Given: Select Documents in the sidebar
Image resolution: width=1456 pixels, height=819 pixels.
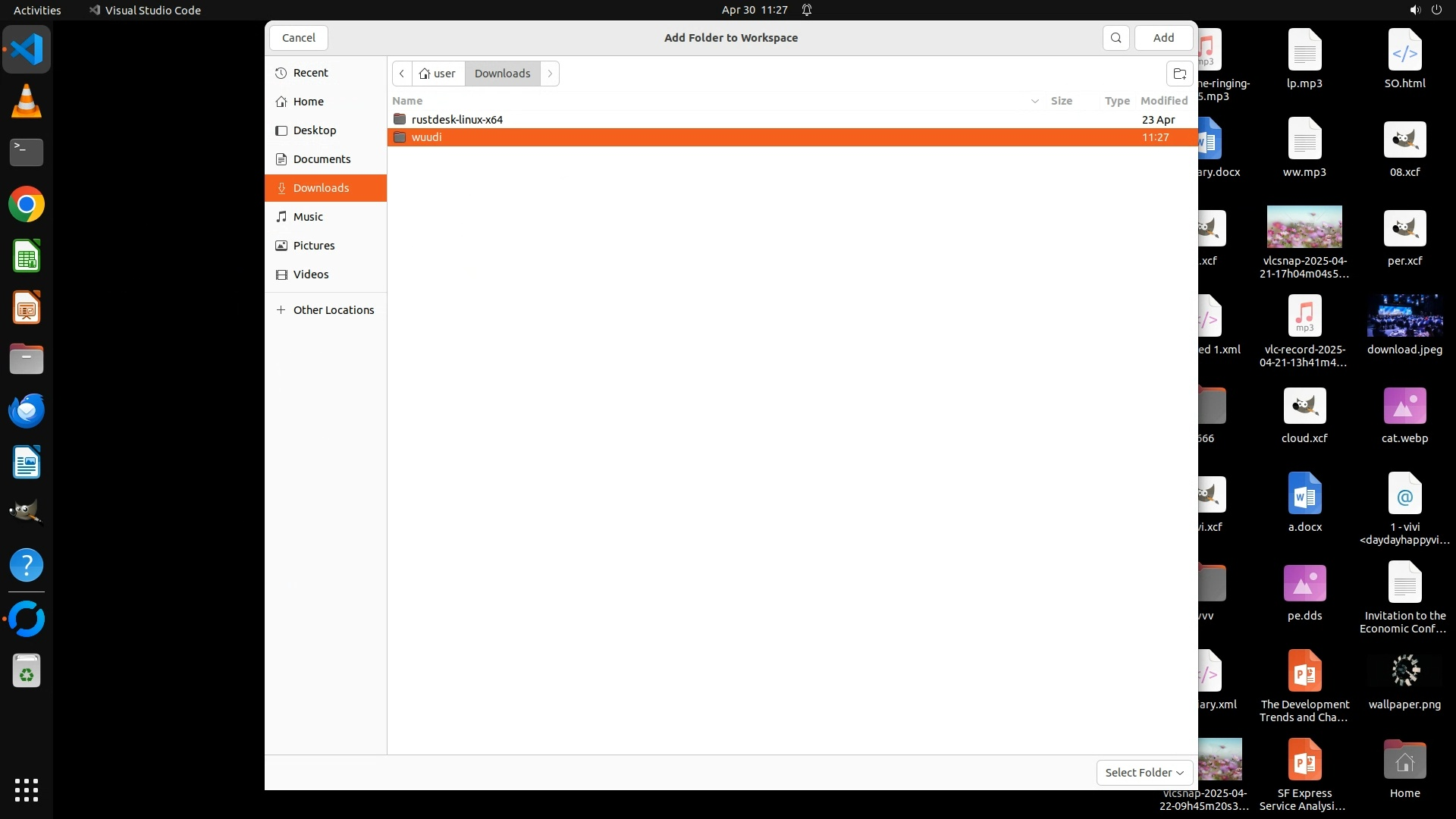Looking at the screenshot, I should (x=322, y=159).
